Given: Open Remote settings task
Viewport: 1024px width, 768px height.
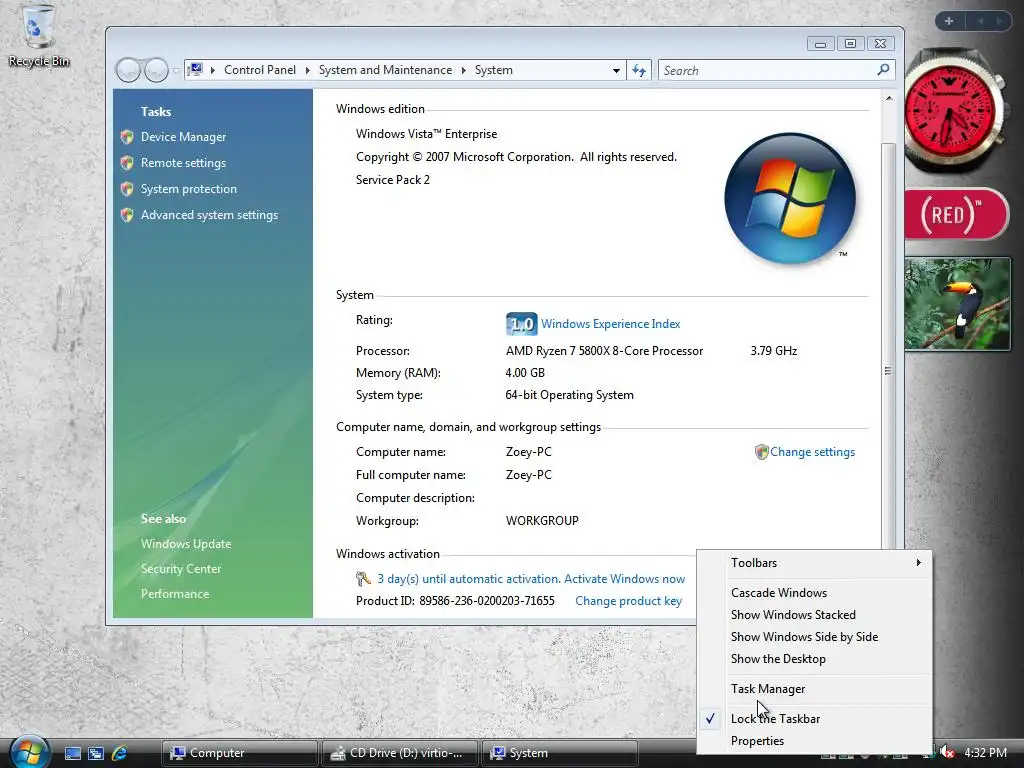Looking at the screenshot, I should click(x=183, y=163).
